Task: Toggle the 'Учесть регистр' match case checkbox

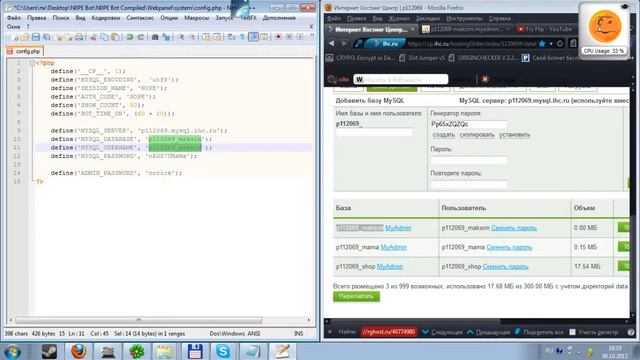Action: click(x=572, y=332)
